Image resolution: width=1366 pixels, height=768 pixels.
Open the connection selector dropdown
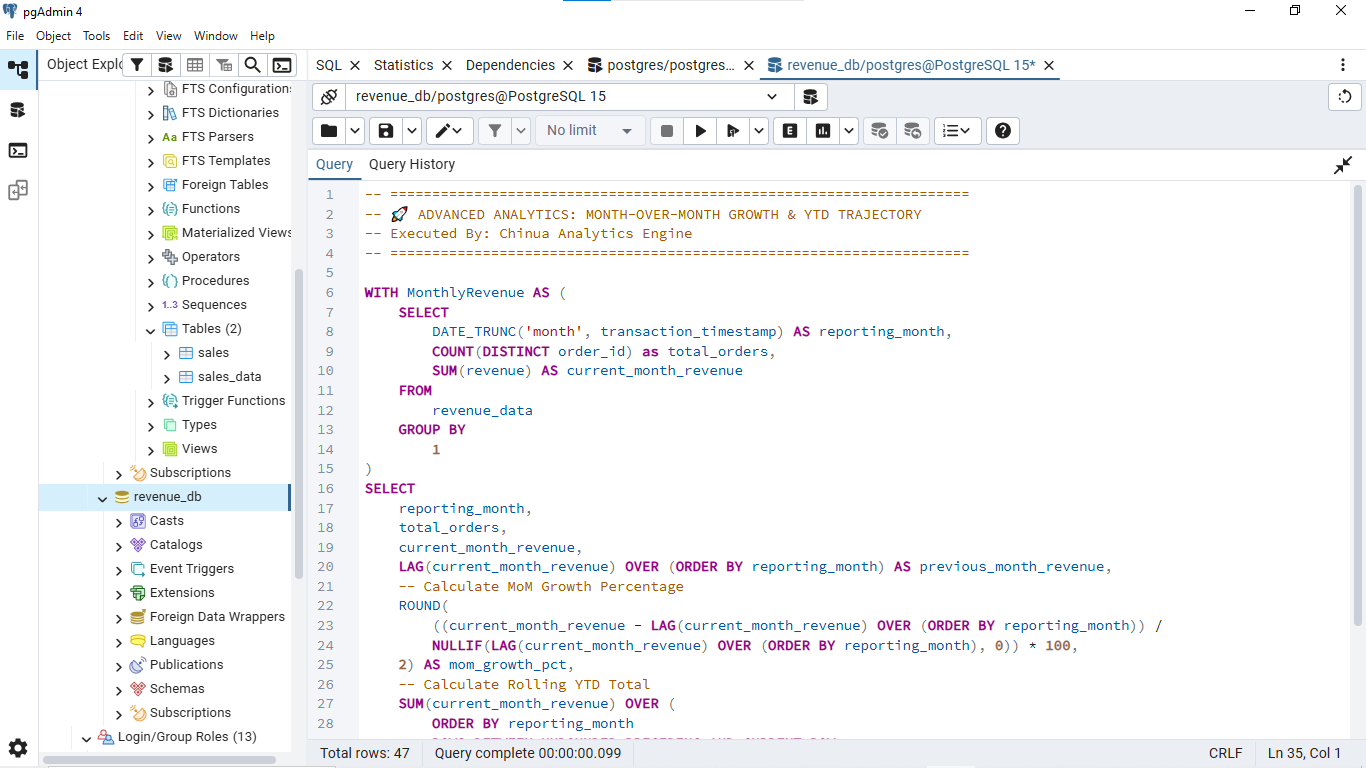pos(569,97)
